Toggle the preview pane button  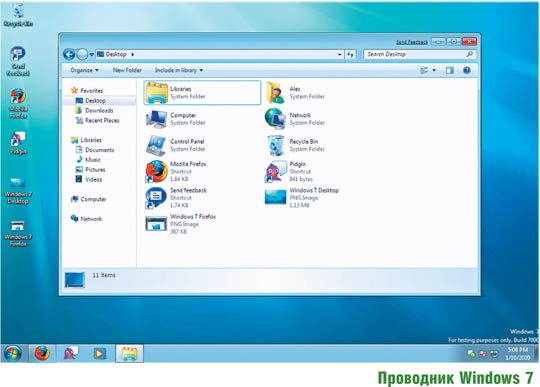pos(449,70)
